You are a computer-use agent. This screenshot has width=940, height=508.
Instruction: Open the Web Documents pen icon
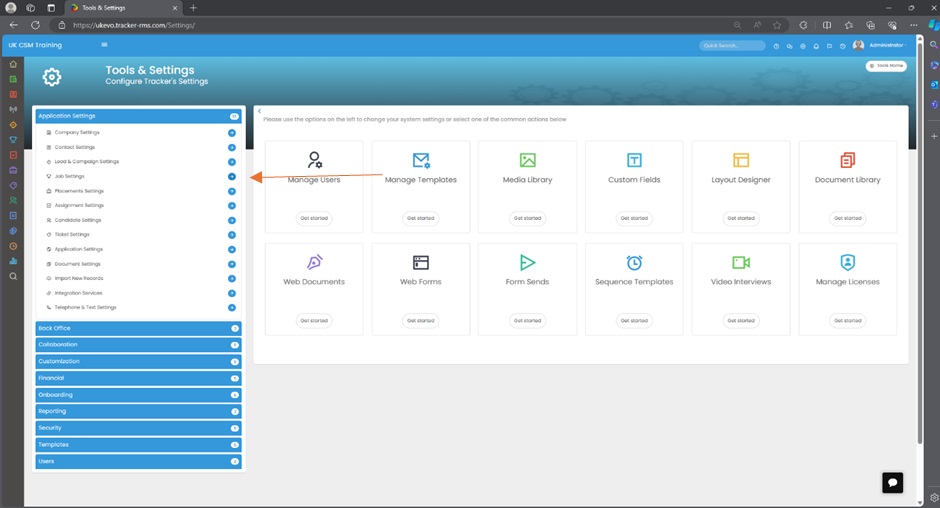point(315,262)
